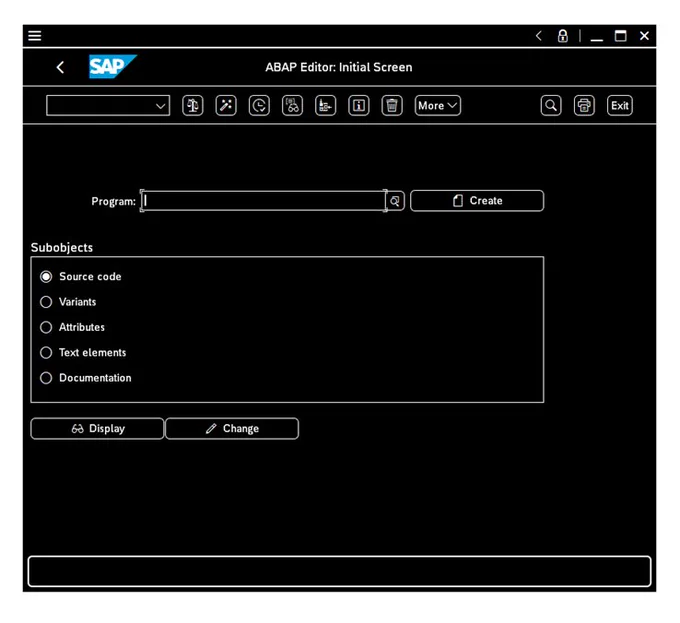Select the Source code radio button
Viewport: 680px width, 623px height.
pyautogui.click(x=46, y=277)
